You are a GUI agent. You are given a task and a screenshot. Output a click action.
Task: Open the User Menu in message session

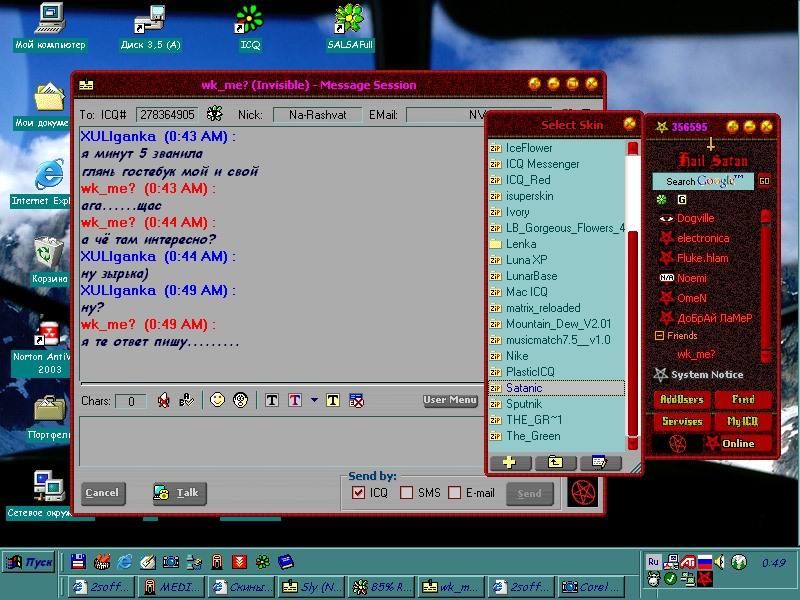coord(450,400)
